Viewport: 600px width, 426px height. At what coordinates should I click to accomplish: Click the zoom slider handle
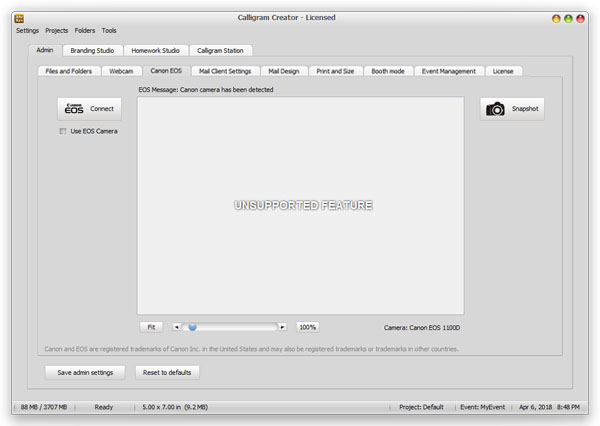193,326
